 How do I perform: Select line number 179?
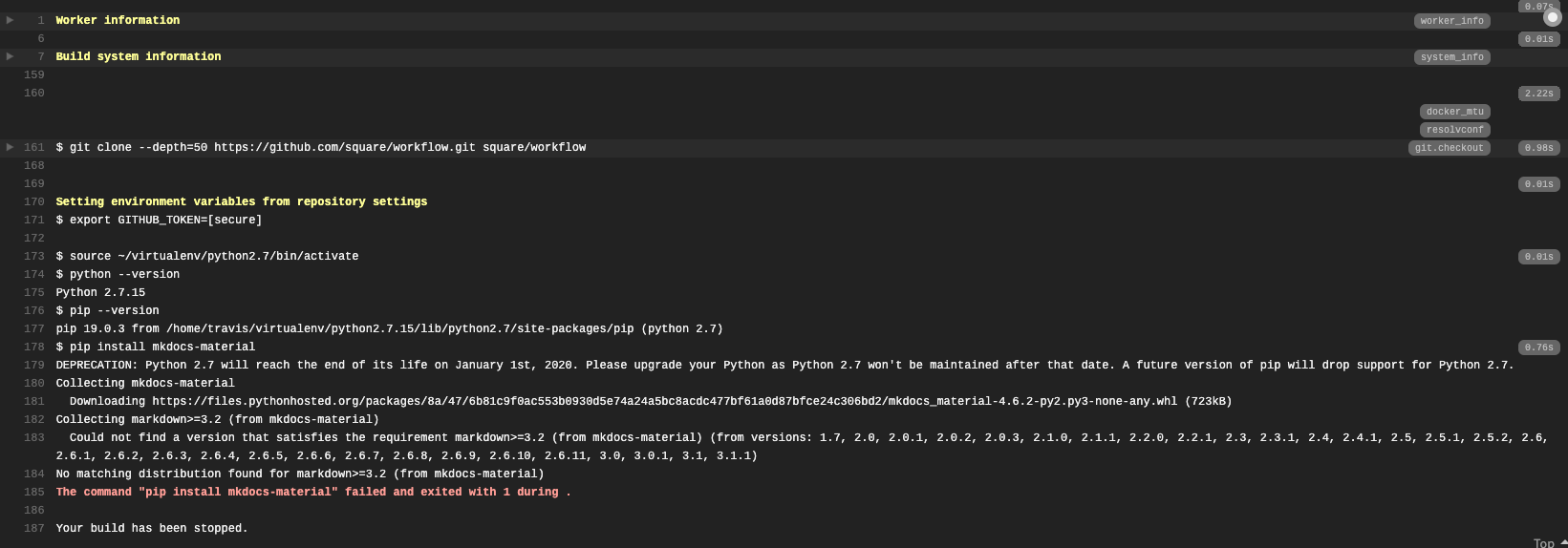34,365
